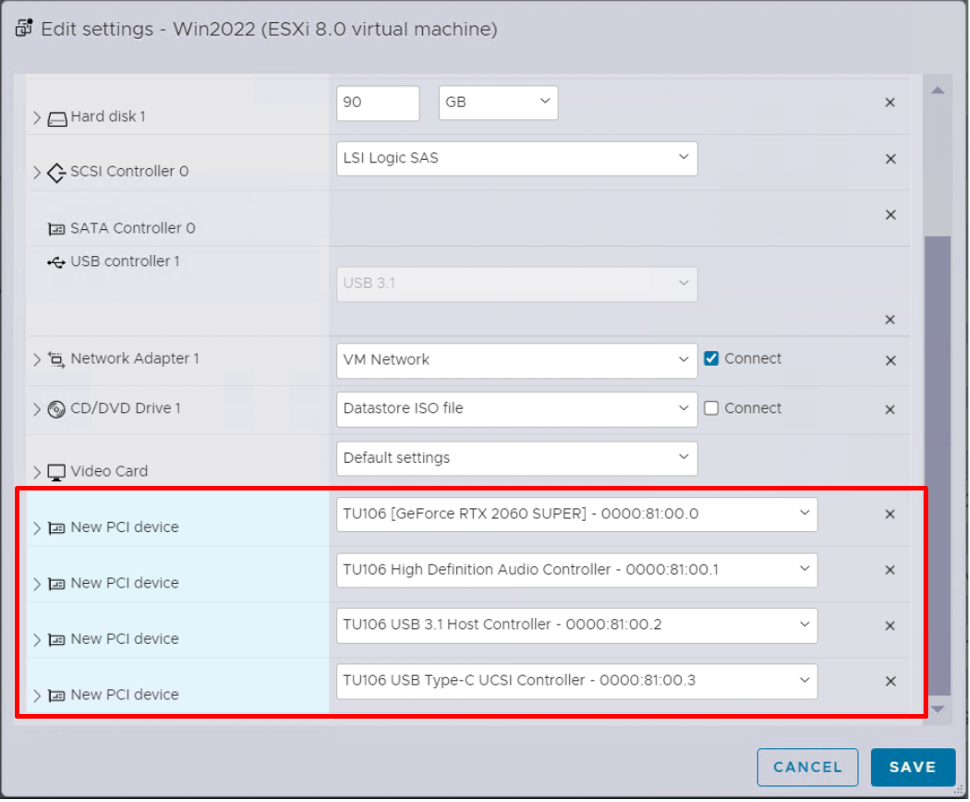Remove SATA Controller 0 with X icon
Viewport: 970px width, 802px height.
[889, 215]
